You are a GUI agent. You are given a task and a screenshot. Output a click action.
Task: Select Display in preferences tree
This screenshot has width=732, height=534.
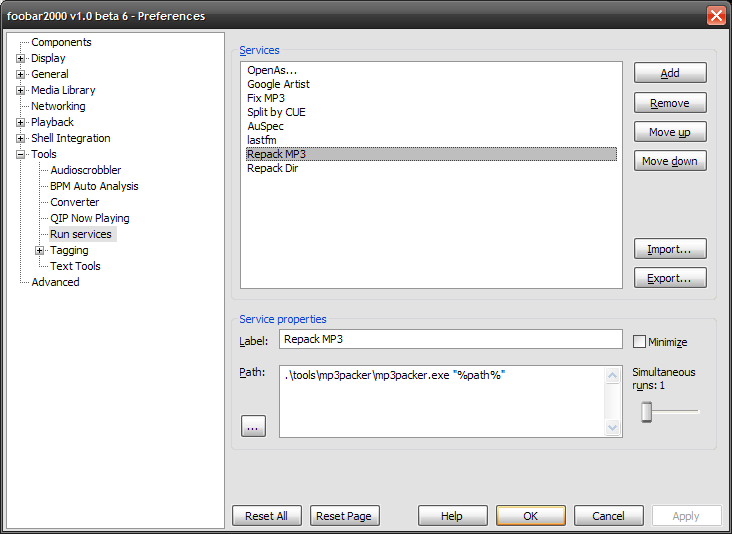pyautogui.click(x=48, y=58)
